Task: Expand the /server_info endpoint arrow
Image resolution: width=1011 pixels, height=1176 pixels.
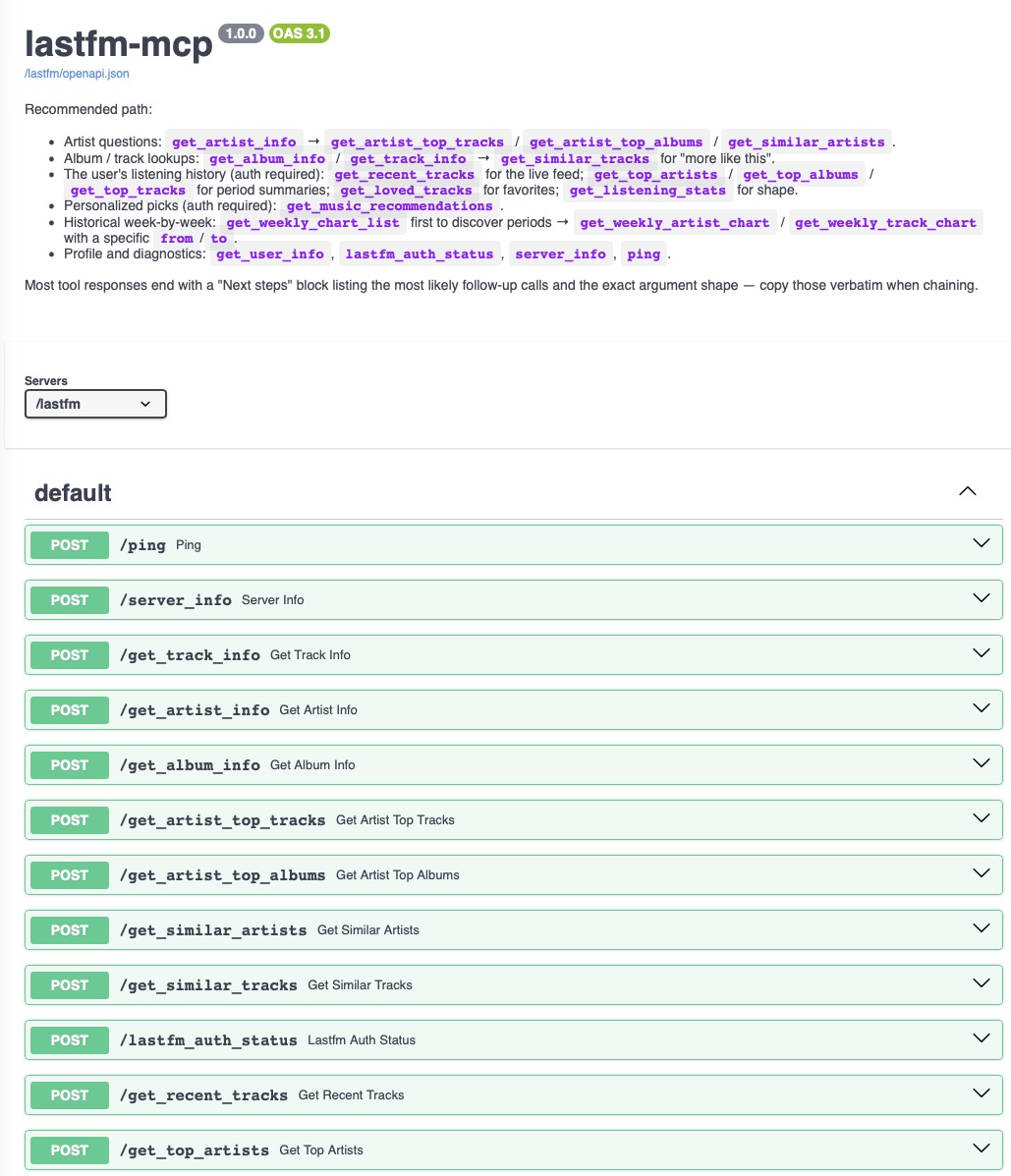Action: pos(981,597)
